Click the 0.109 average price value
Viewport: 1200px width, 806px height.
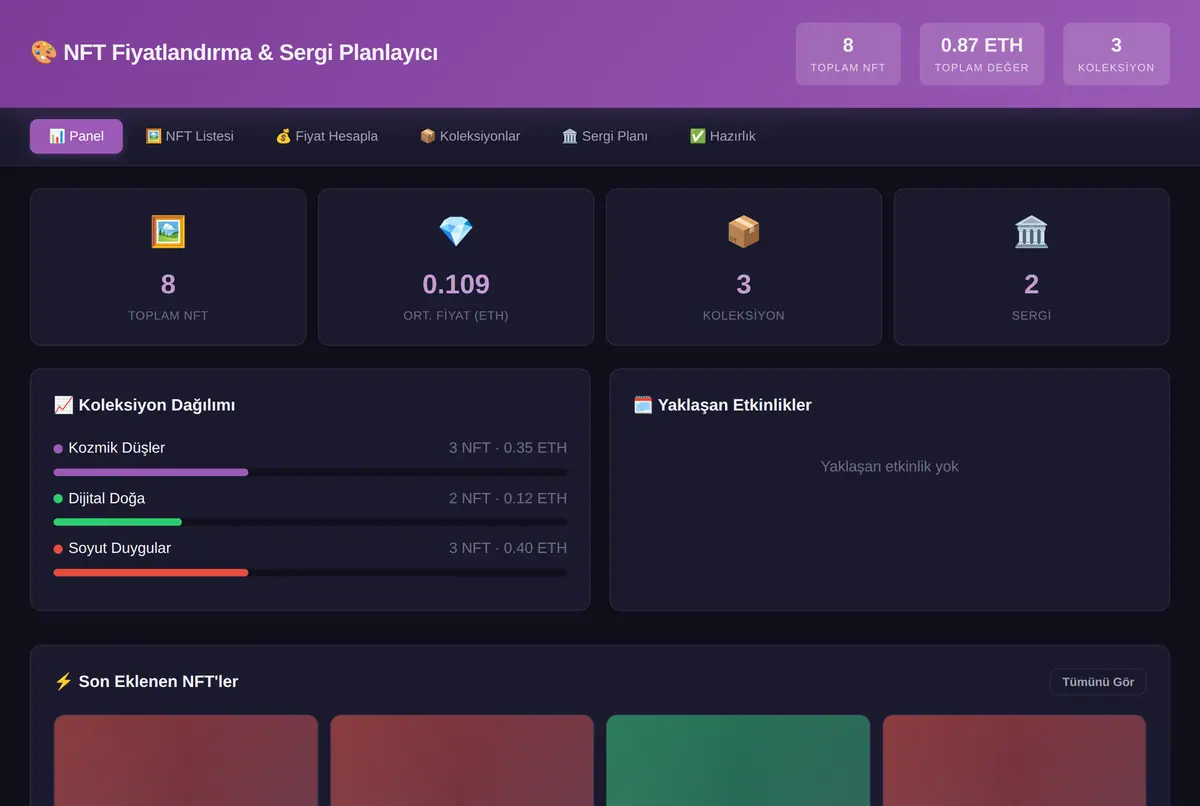pos(456,284)
